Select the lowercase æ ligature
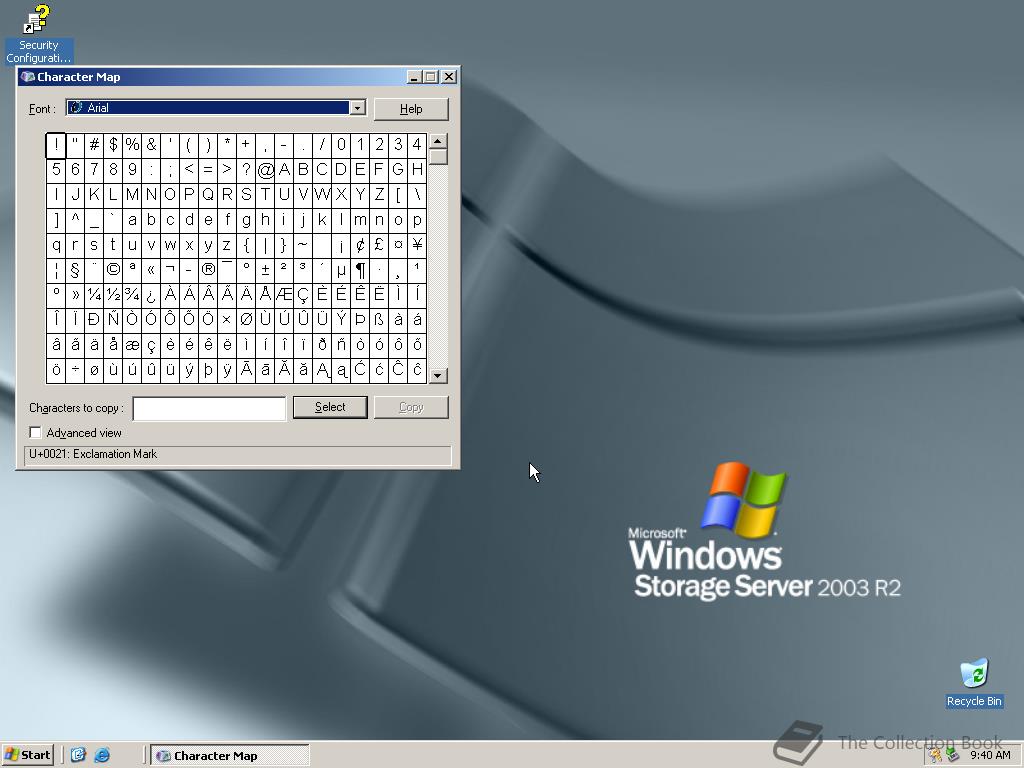Viewport: 1024px width, 768px height. point(132,345)
